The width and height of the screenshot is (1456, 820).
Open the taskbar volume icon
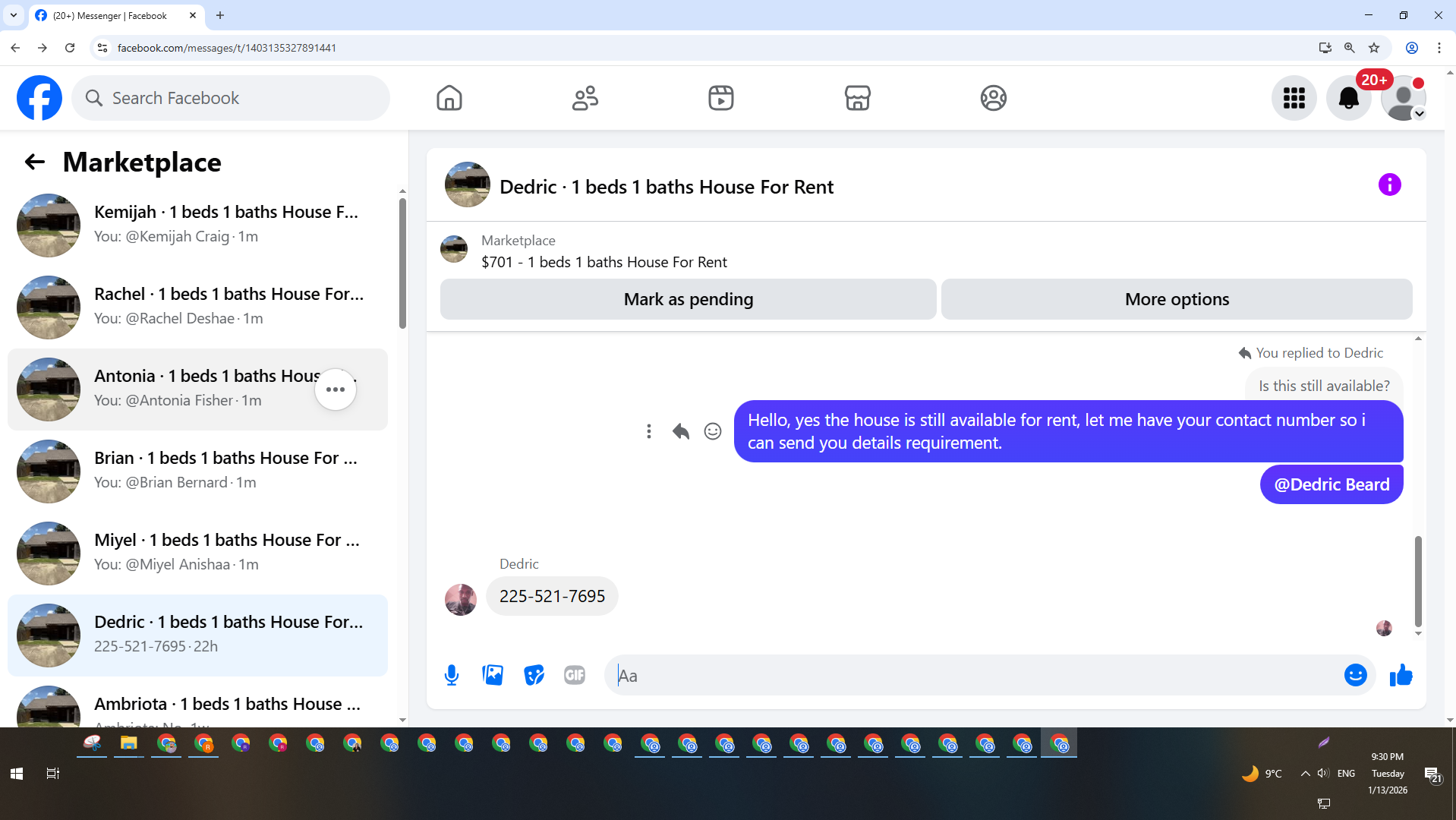[x=1323, y=774]
